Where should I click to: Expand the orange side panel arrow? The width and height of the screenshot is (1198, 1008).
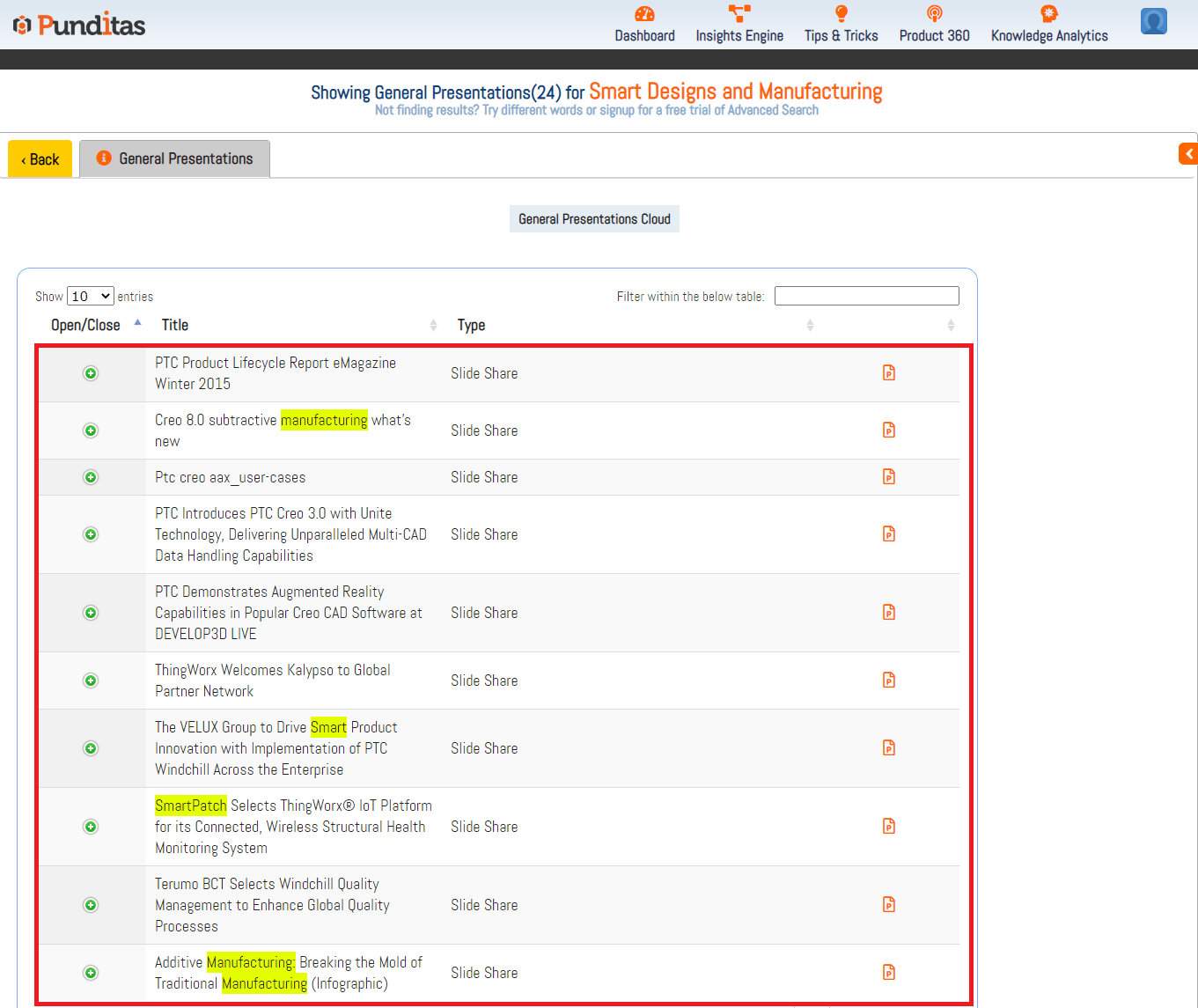point(1188,154)
